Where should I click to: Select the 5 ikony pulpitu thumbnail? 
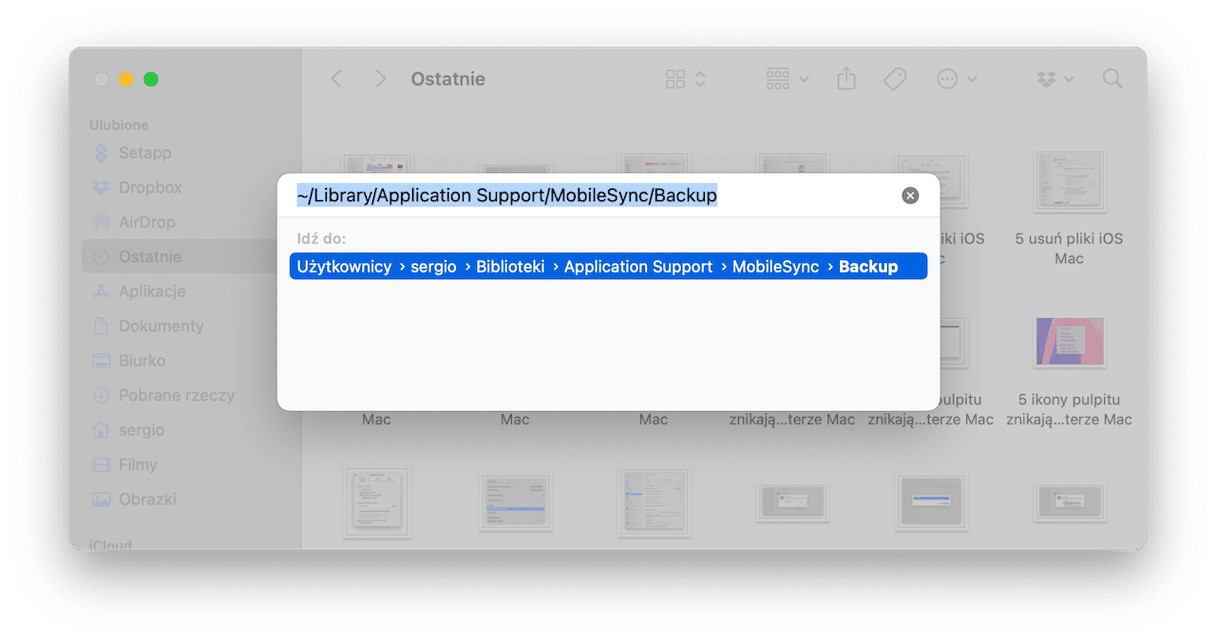click(x=1070, y=342)
